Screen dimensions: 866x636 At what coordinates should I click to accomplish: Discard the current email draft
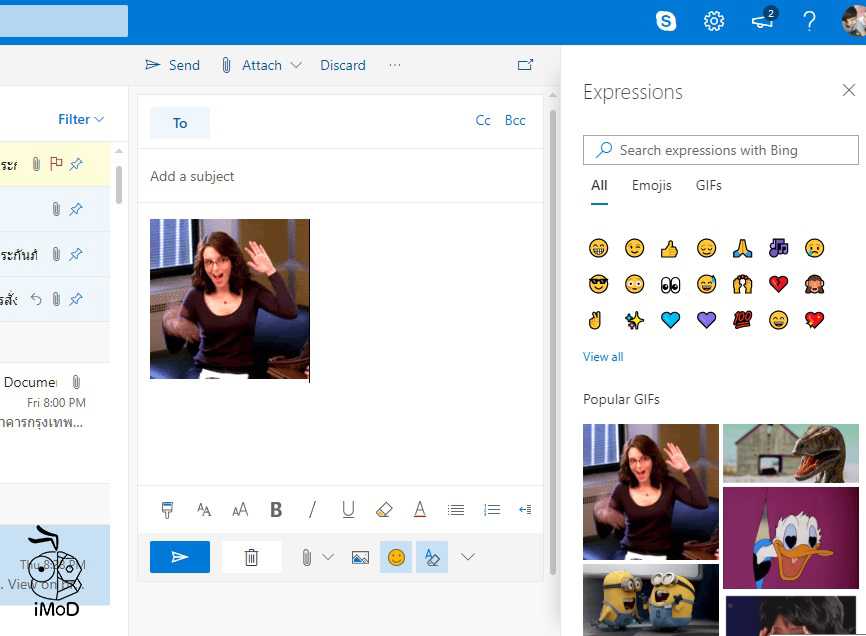click(343, 64)
